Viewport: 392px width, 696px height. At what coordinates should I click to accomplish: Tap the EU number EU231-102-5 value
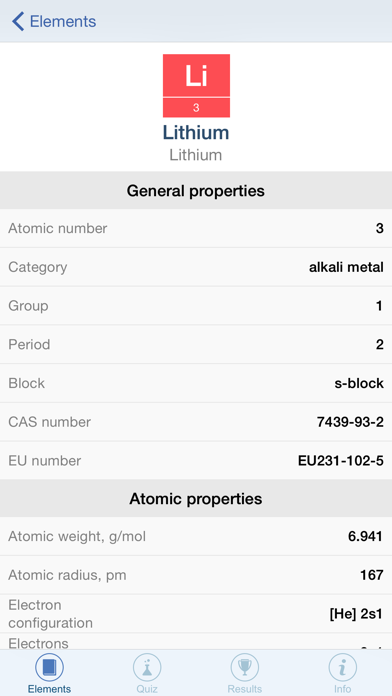click(341, 460)
